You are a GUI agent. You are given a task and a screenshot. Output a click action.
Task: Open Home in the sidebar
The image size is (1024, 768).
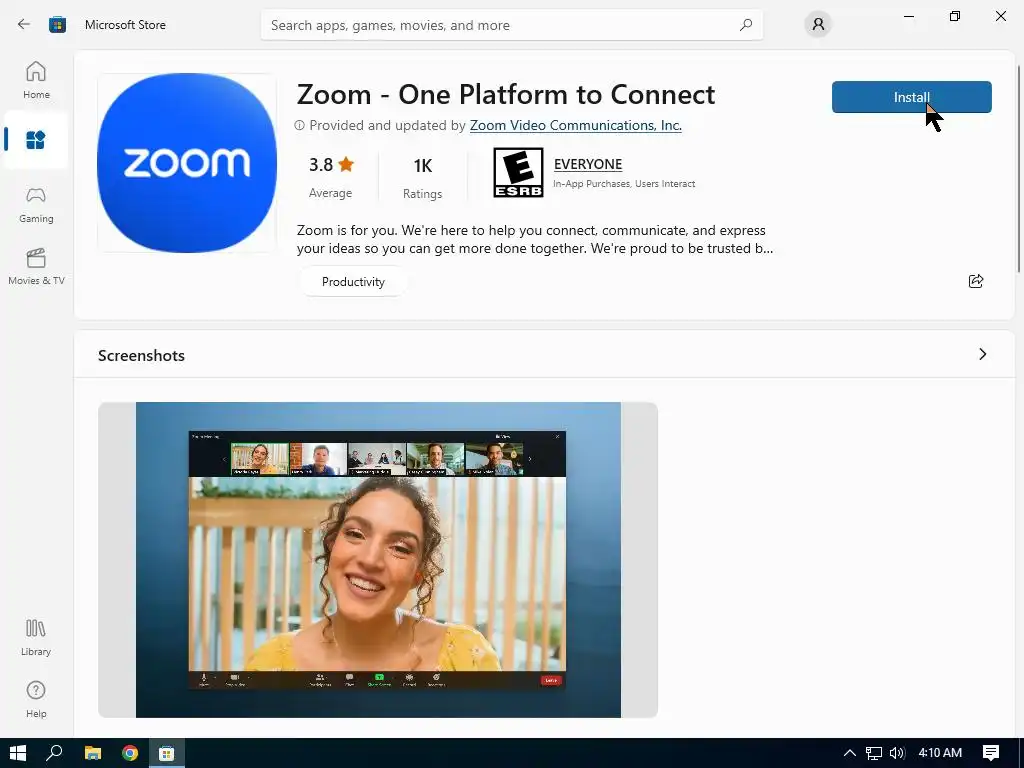coord(36,80)
